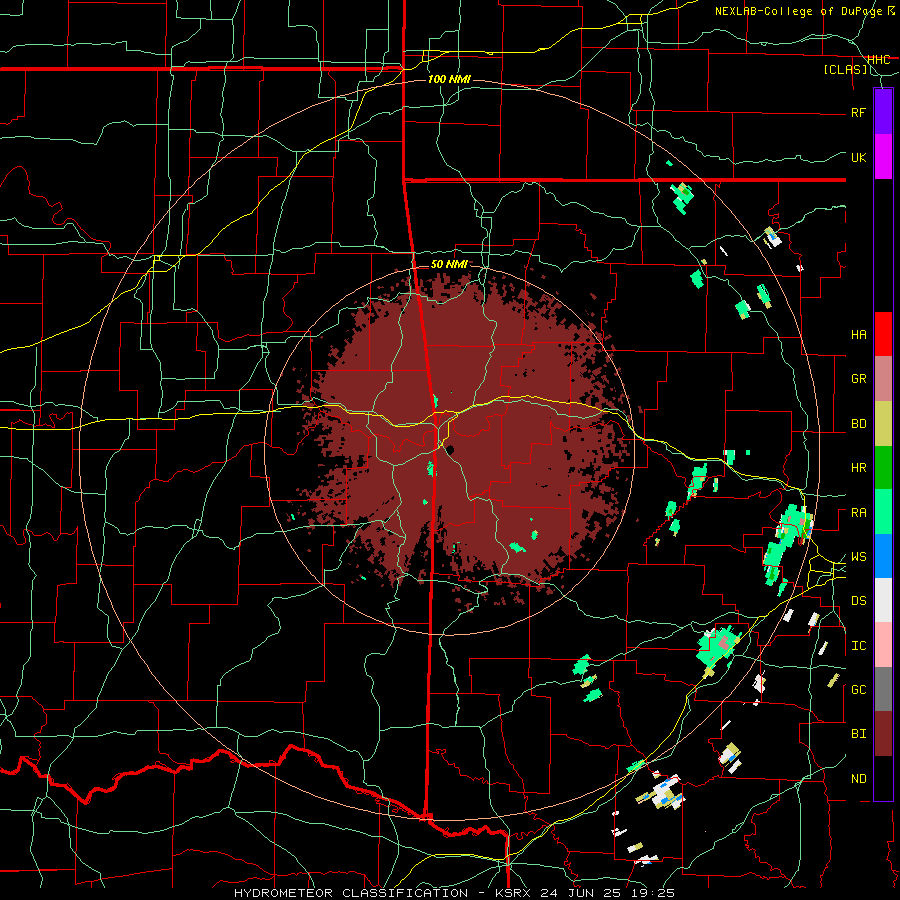Image resolution: width=900 pixels, height=900 pixels.
Task: Click the HHC product code label
Action: (878, 60)
